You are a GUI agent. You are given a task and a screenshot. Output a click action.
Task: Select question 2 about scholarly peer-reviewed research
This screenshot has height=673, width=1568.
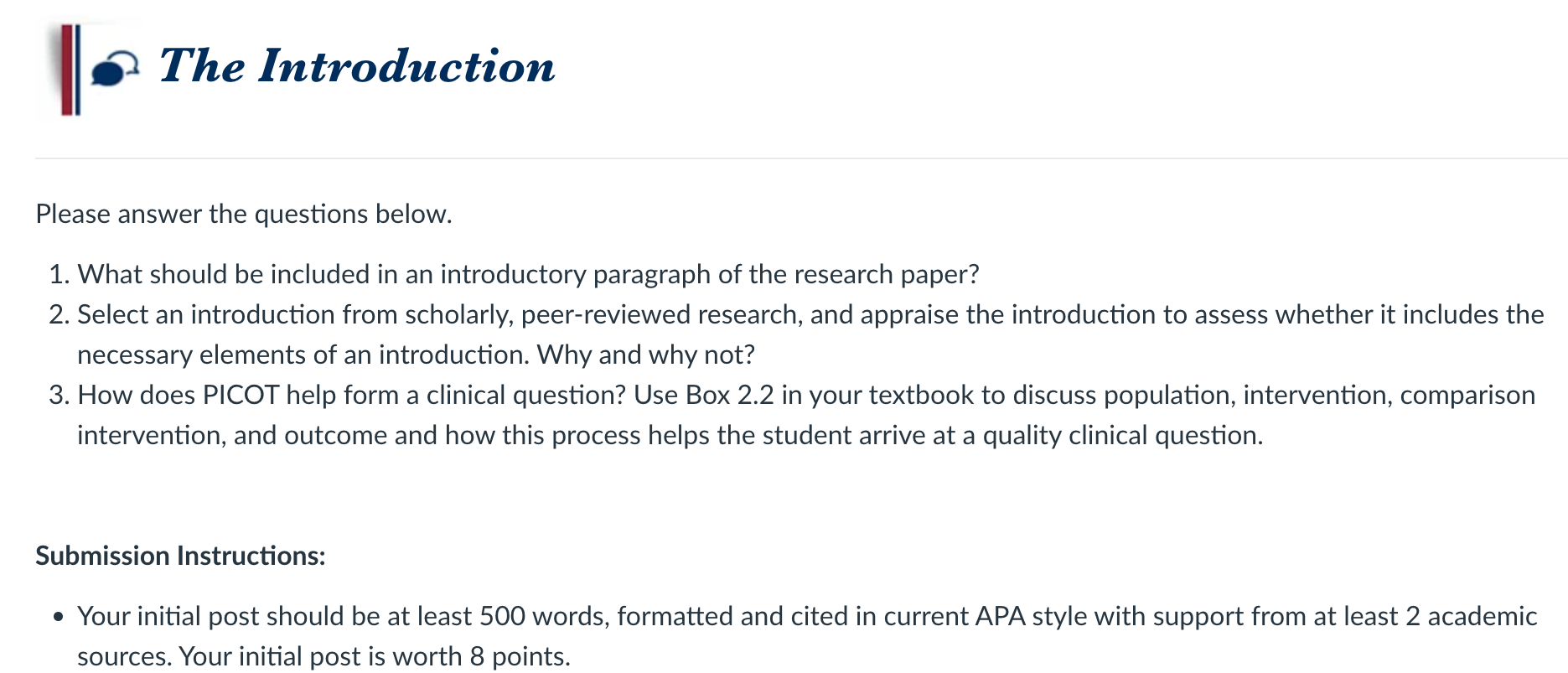coord(810,334)
